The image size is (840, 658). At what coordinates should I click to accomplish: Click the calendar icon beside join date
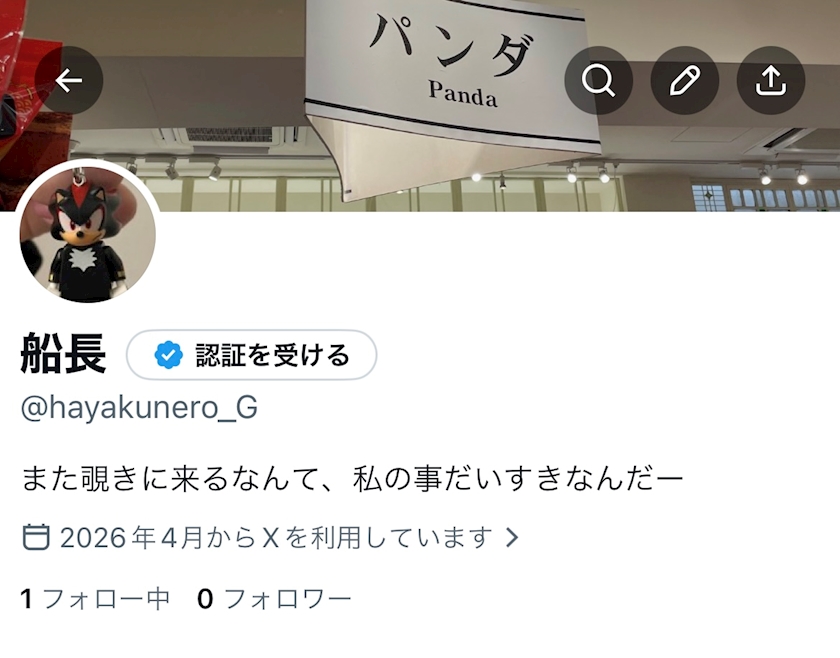coord(36,537)
